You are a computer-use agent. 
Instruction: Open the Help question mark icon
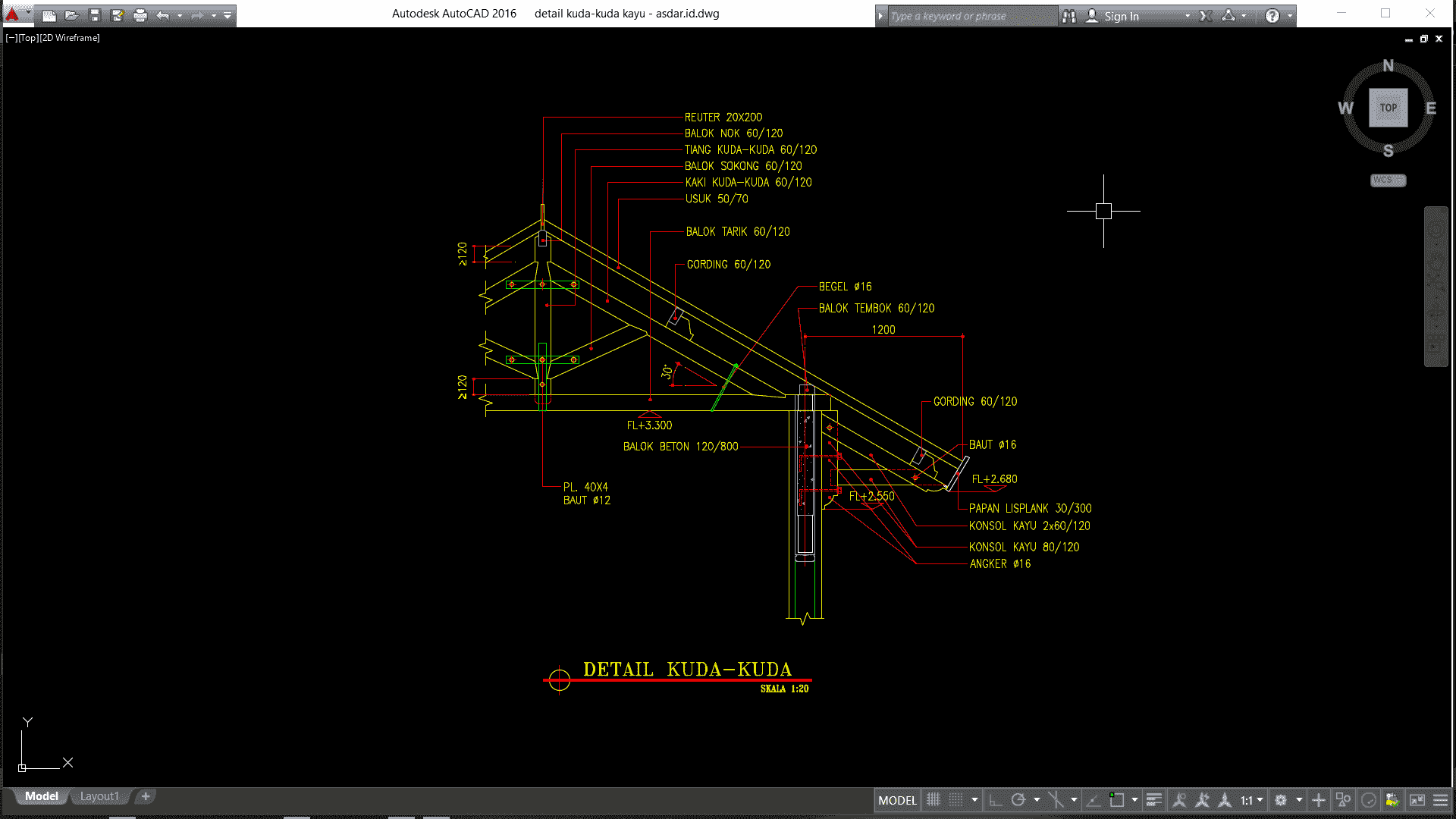1272,16
